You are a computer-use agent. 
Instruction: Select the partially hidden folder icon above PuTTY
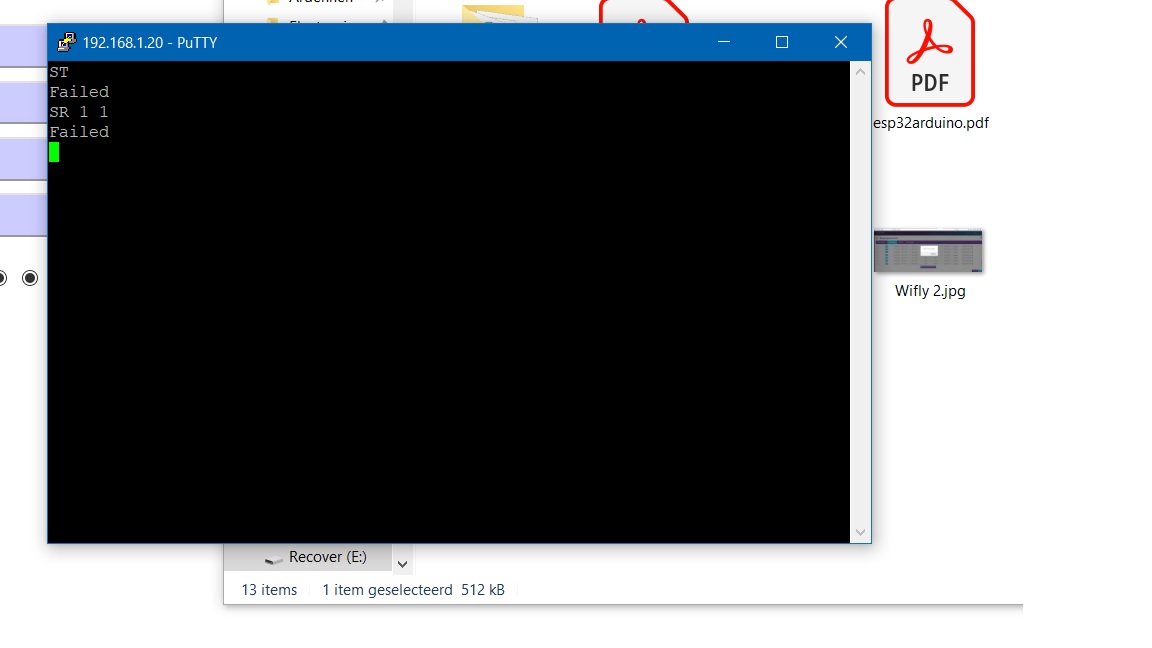[x=493, y=13]
